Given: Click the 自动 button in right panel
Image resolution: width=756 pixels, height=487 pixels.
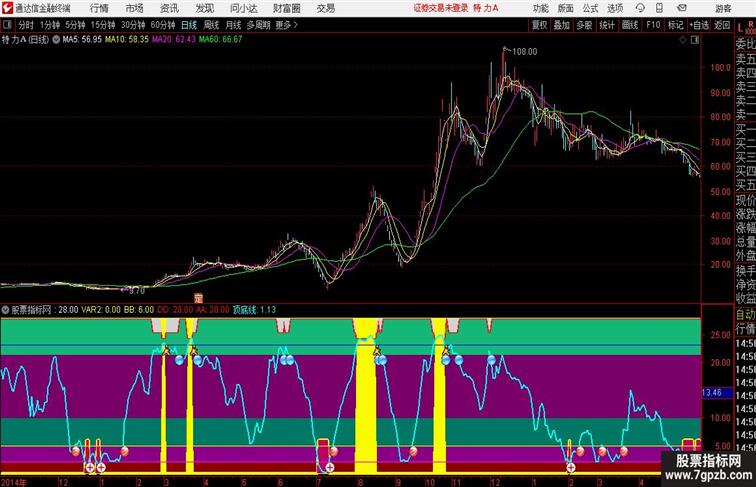Looking at the screenshot, I should click(x=745, y=315).
